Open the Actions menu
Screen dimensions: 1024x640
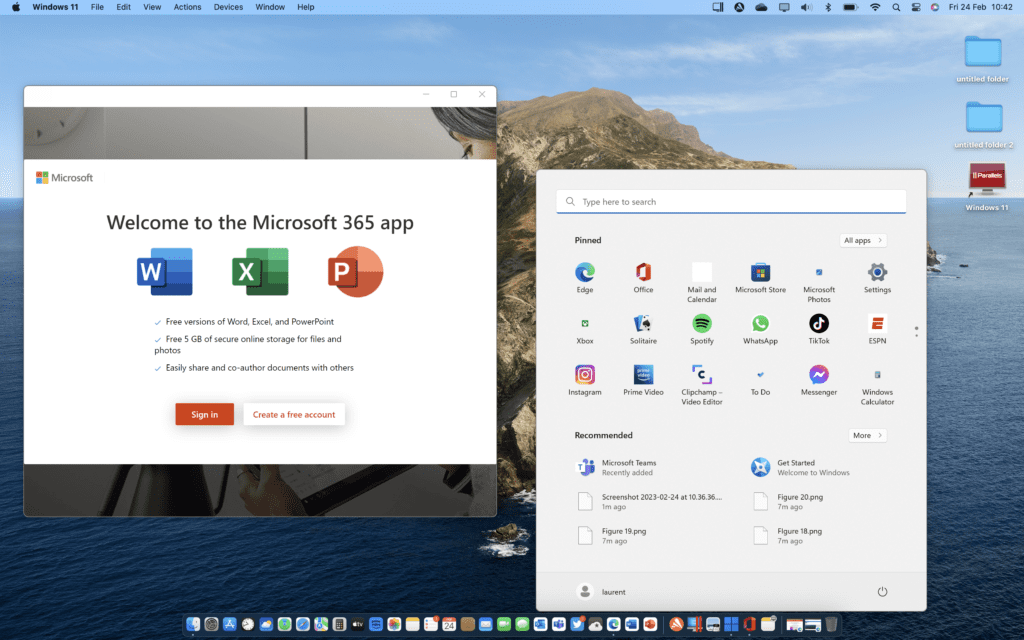[x=187, y=7]
